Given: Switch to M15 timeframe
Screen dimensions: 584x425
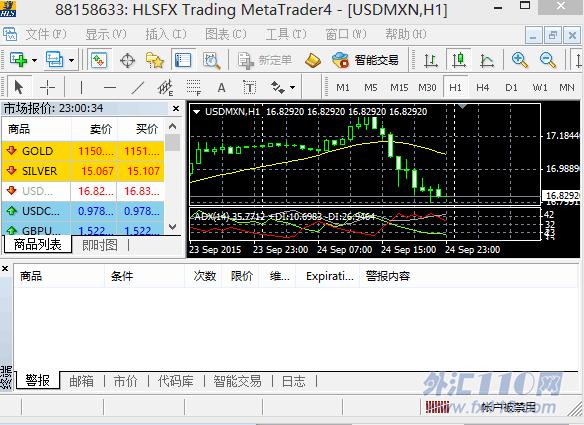Looking at the screenshot, I should pos(399,88).
